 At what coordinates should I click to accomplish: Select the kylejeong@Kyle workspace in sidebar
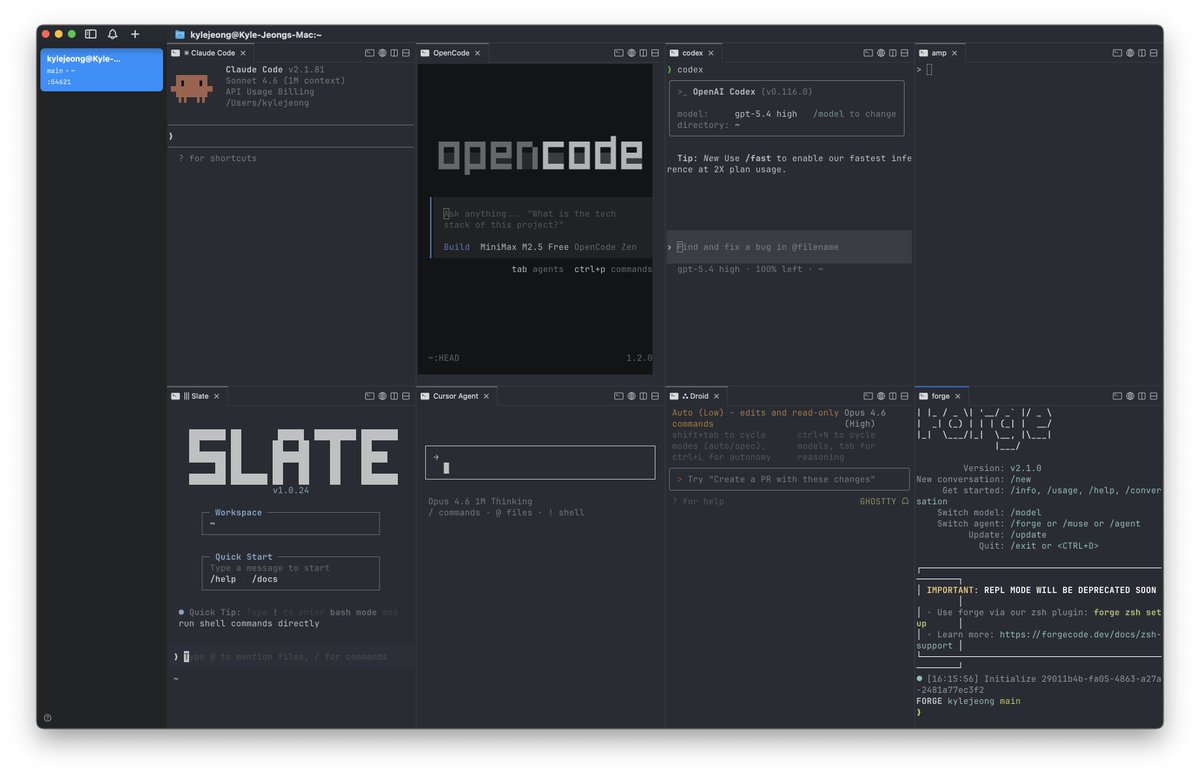pyautogui.click(x=101, y=69)
